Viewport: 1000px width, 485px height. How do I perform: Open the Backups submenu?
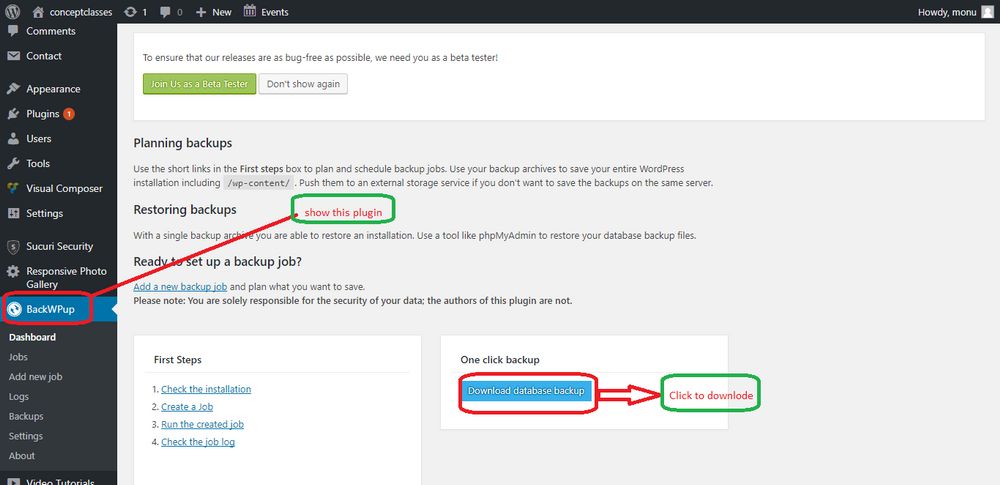(x=26, y=416)
